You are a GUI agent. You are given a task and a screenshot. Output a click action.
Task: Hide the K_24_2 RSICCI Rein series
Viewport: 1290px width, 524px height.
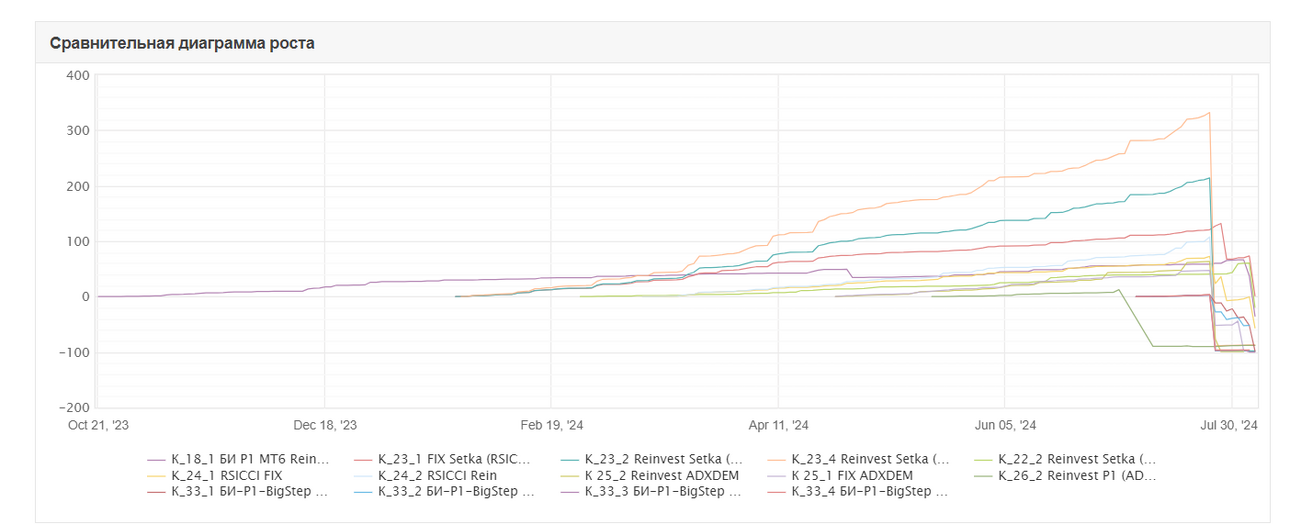tap(426, 475)
